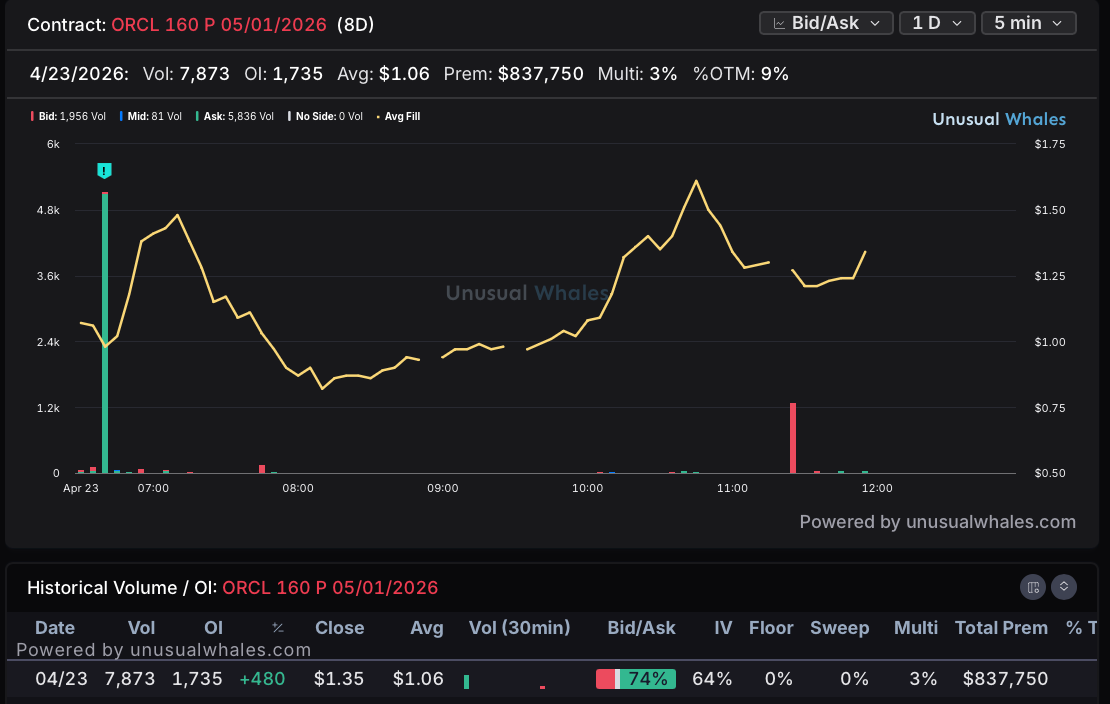Sort by the Total Prem column header
The width and height of the screenshot is (1110, 704).
coord(1001,628)
